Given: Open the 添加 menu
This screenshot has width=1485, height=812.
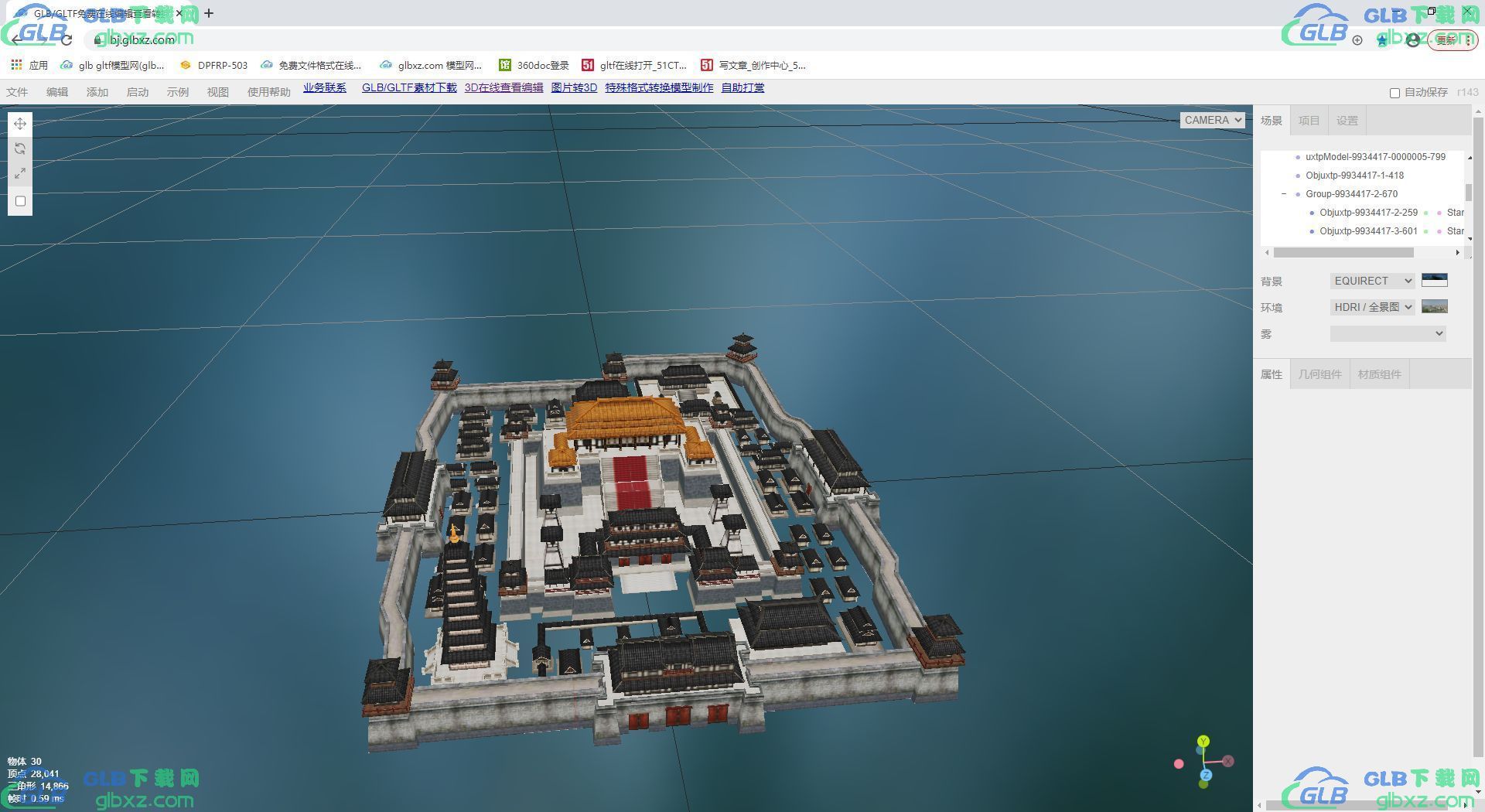Looking at the screenshot, I should (x=97, y=92).
